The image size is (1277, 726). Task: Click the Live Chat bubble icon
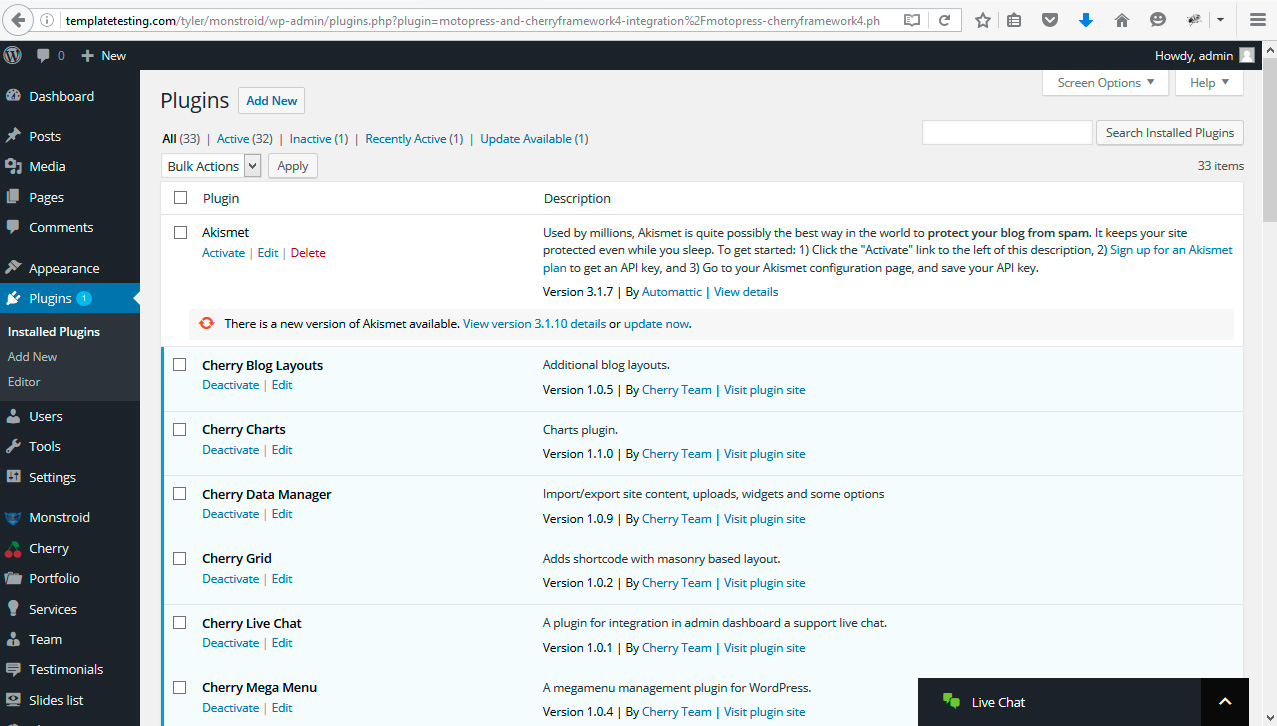951,702
